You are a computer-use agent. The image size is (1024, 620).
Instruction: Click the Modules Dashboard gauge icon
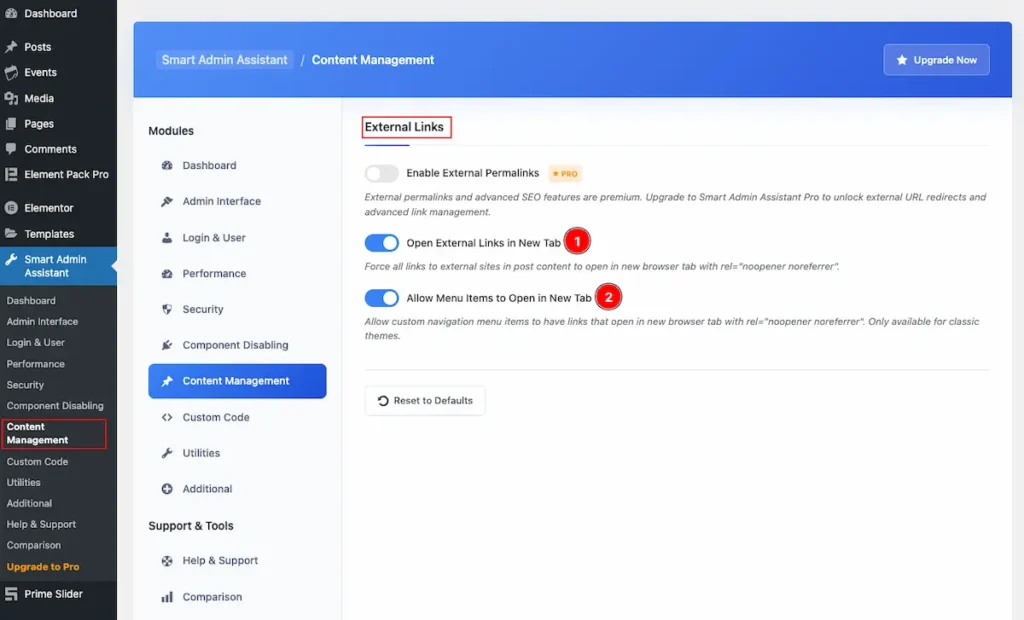167,165
